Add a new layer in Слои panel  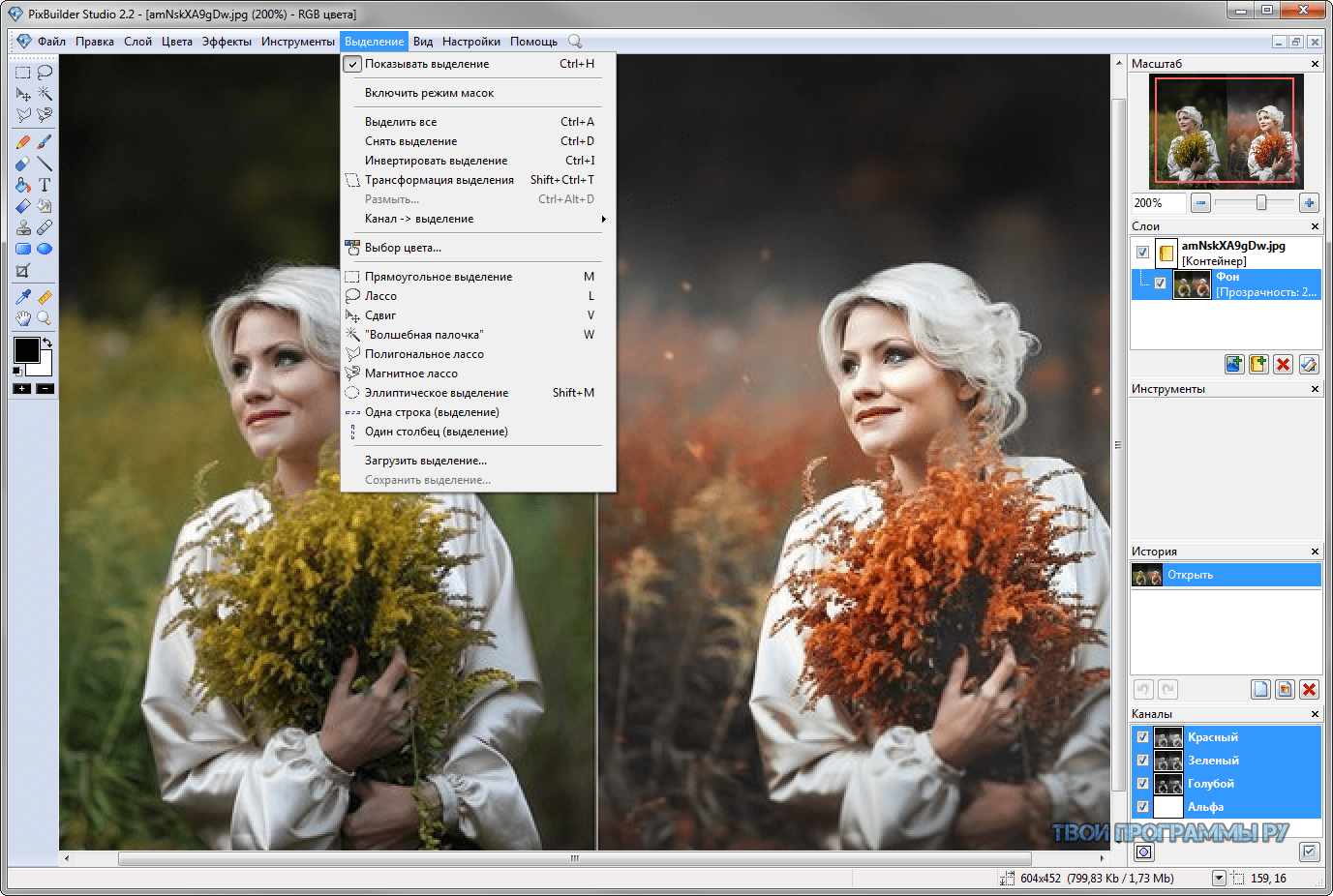click(1234, 364)
